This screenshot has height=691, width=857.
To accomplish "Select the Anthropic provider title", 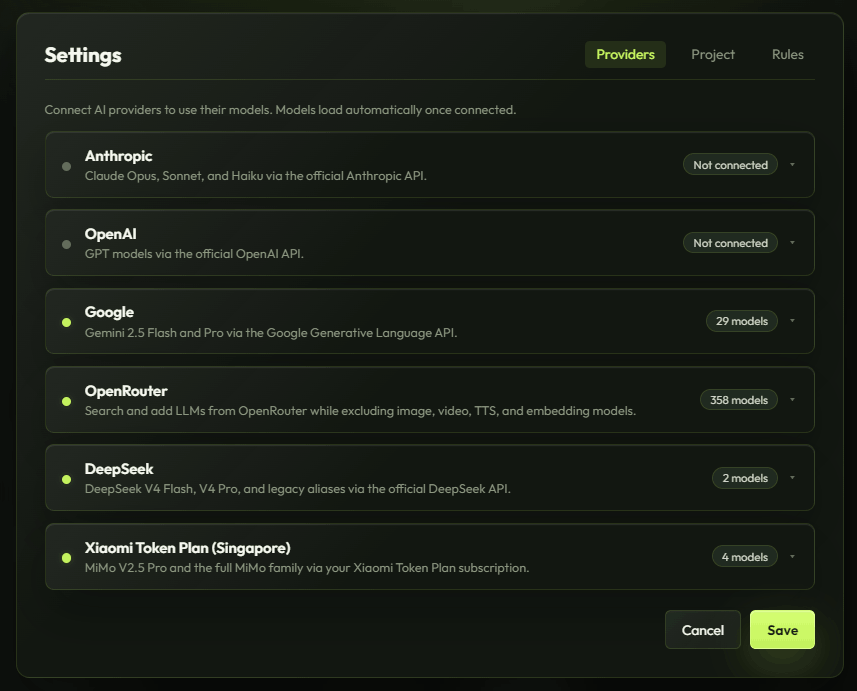I will pos(119,156).
